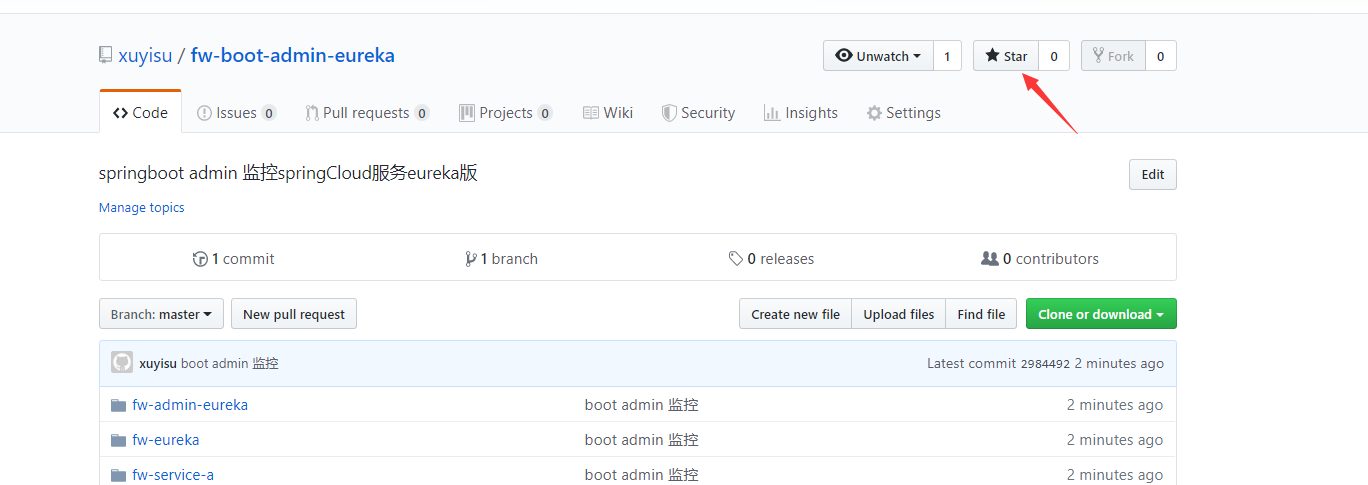The image size is (1368, 485).
Task: Click the code brackets icon on Code tab
Action: click(x=120, y=113)
